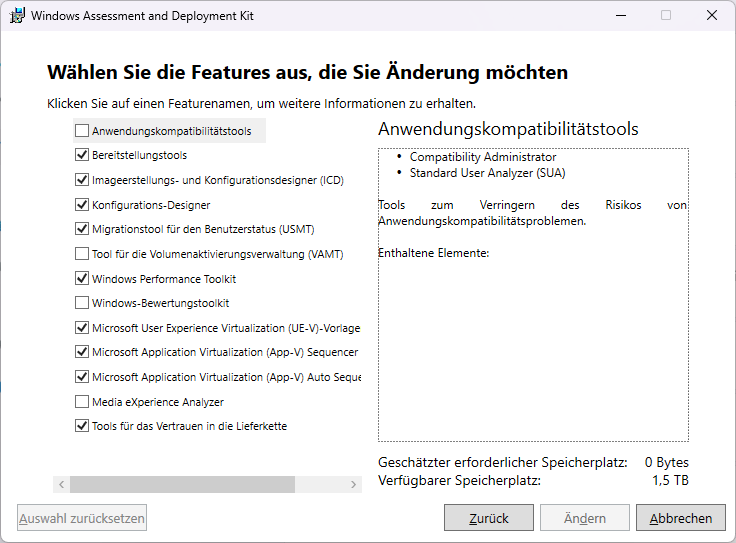
Task: Uncheck Migrationstool für den Benutzerstatus (USMT)
Action: pyautogui.click(x=81, y=229)
